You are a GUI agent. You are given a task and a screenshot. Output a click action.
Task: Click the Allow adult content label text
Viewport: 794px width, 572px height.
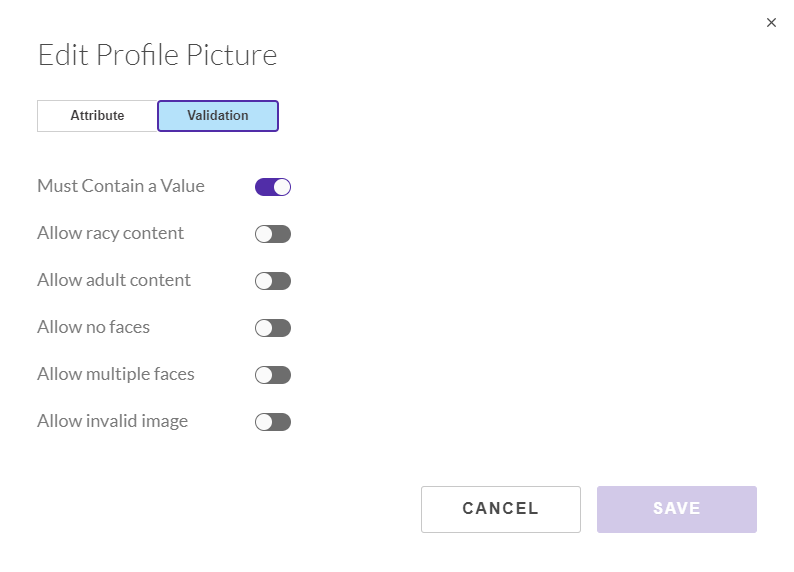114,280
